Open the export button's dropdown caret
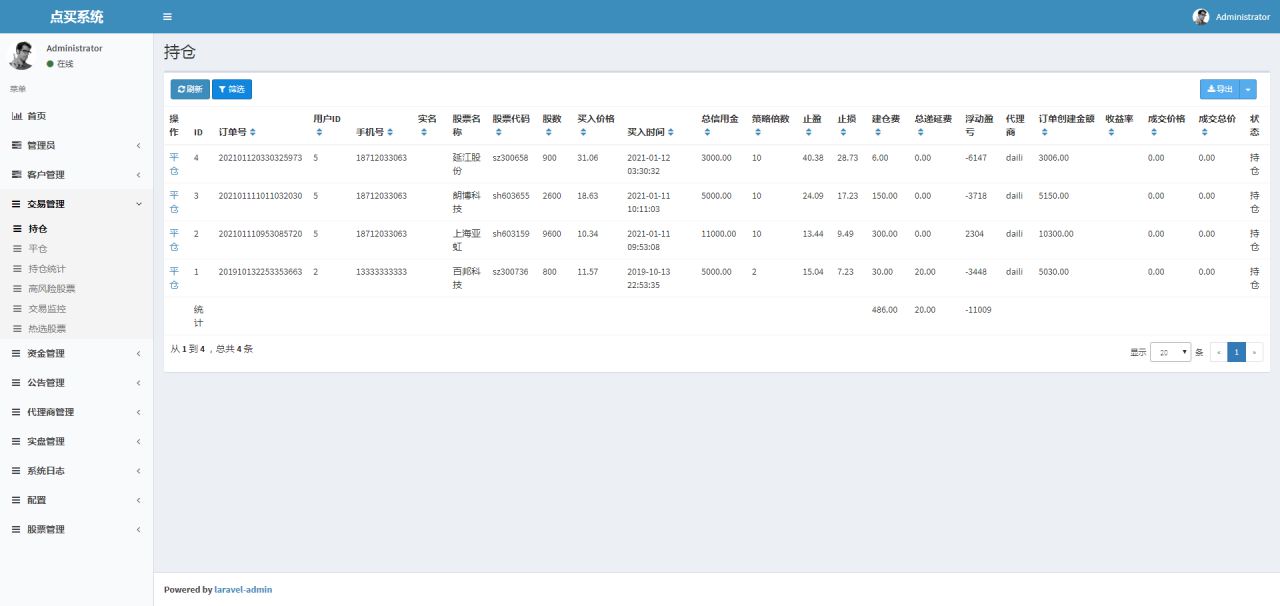Screen dimensions: 1280x606 1246,89
